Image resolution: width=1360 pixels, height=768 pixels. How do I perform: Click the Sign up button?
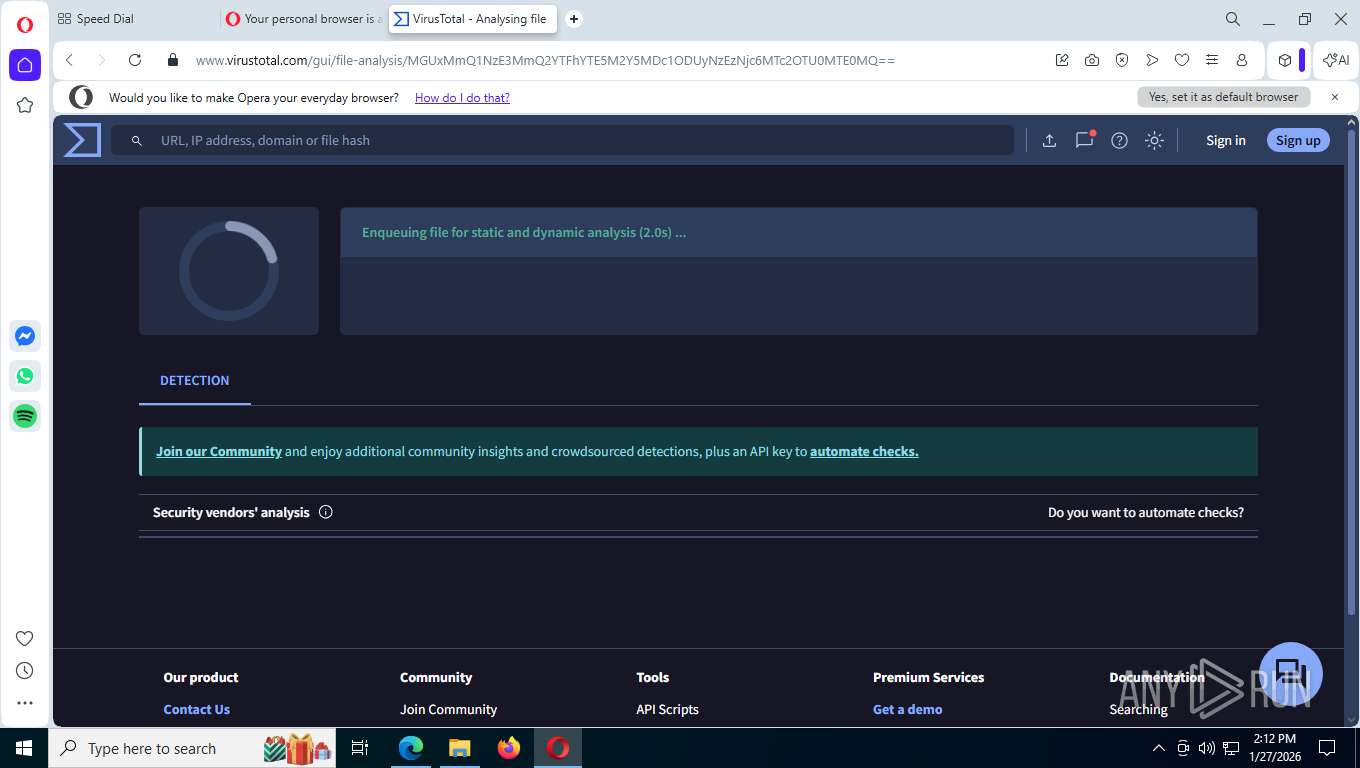1298,141
